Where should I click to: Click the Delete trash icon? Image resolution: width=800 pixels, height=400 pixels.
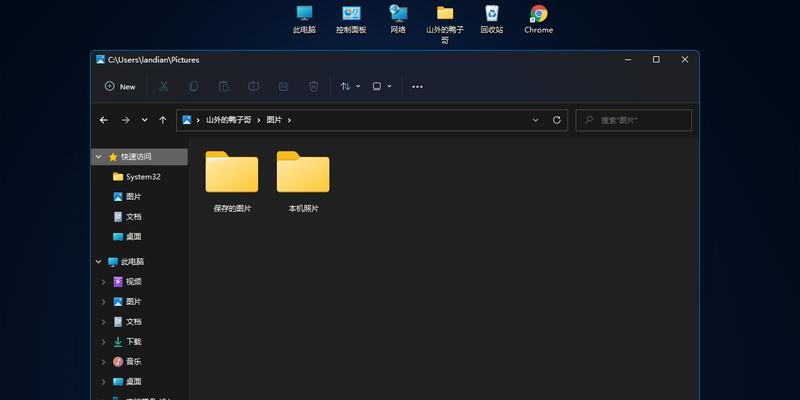[x=314, y=87]
